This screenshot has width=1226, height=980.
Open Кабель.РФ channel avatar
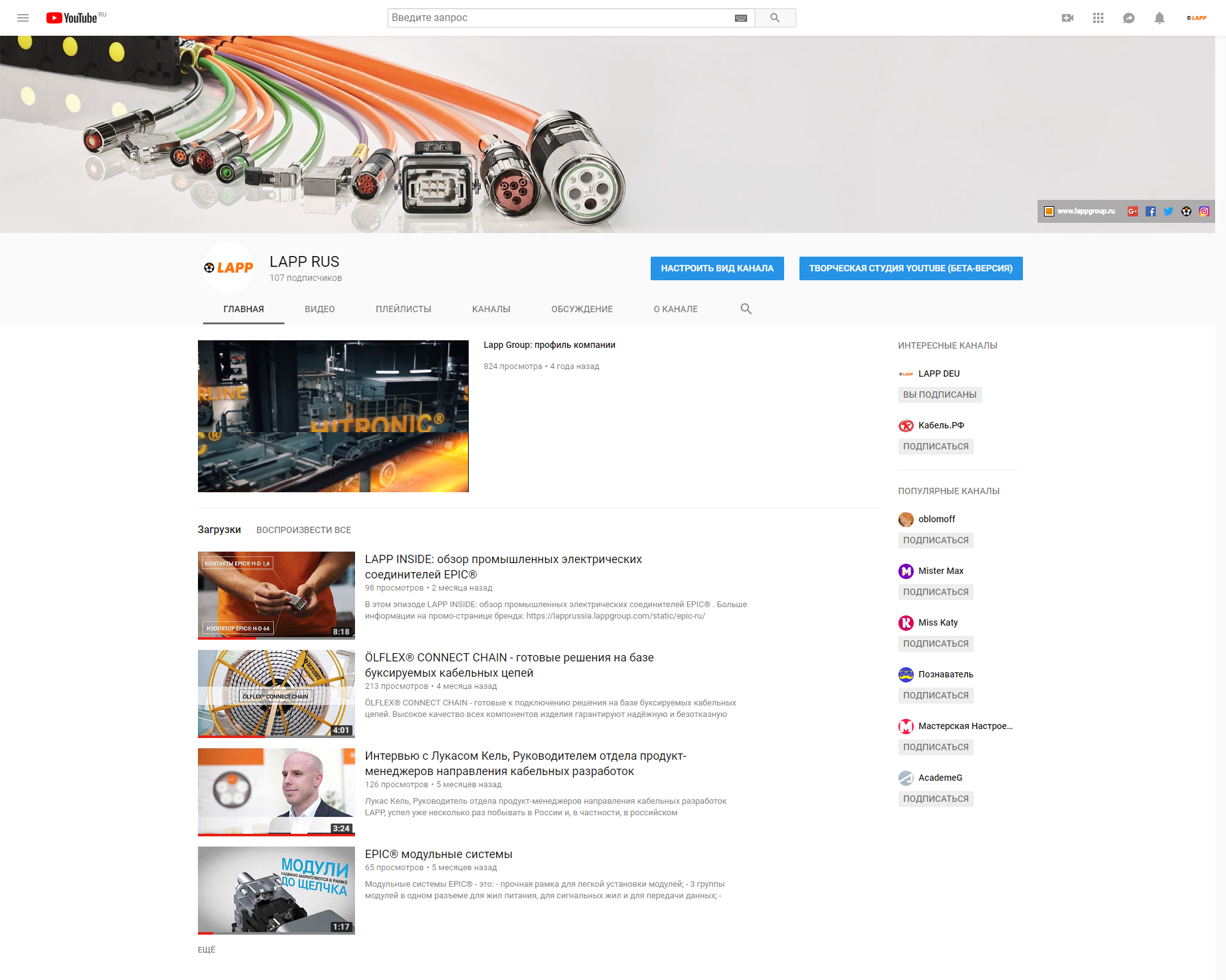tap(906, 425)
